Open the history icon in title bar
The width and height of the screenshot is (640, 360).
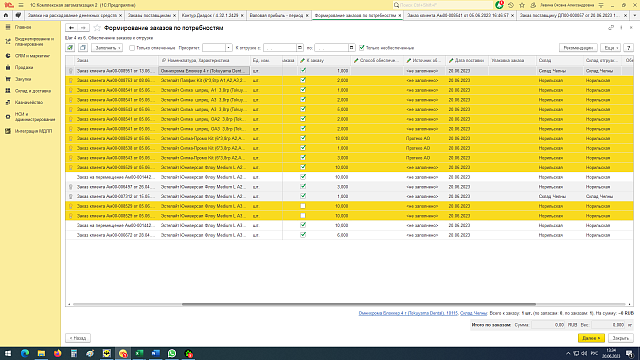[511, 5]
